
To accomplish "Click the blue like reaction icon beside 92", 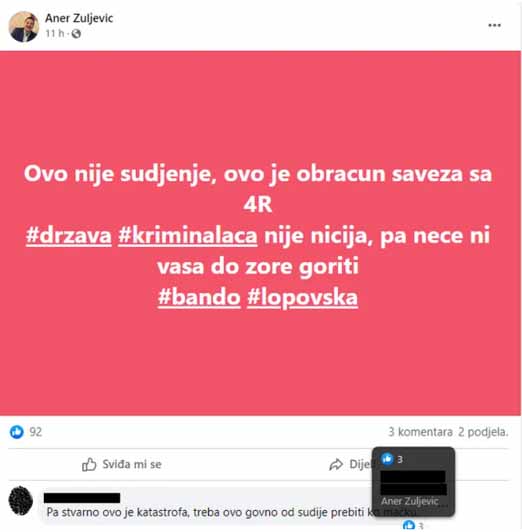I will click(17, 432).
